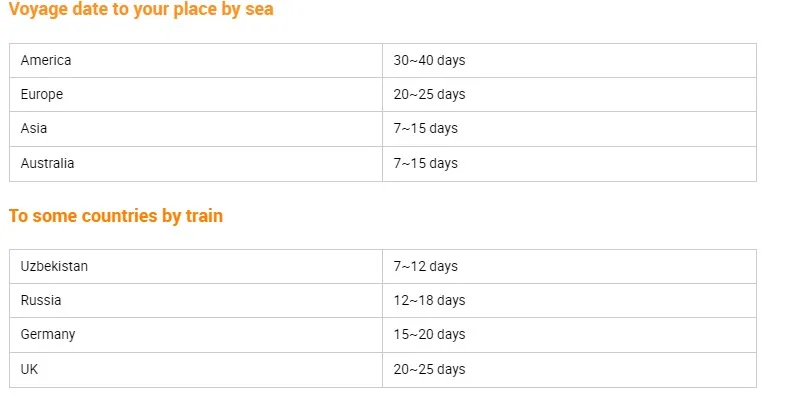Viewport: 798px width, 402px height.
Task: Click the '12~18 days' cell
Action: coord(429,300)
